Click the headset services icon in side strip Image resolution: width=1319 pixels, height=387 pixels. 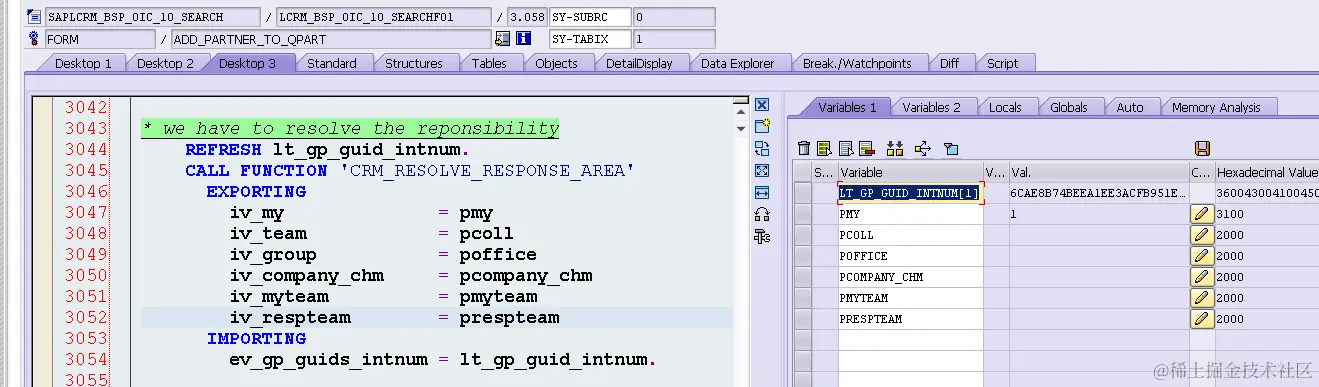click(762, 214)
